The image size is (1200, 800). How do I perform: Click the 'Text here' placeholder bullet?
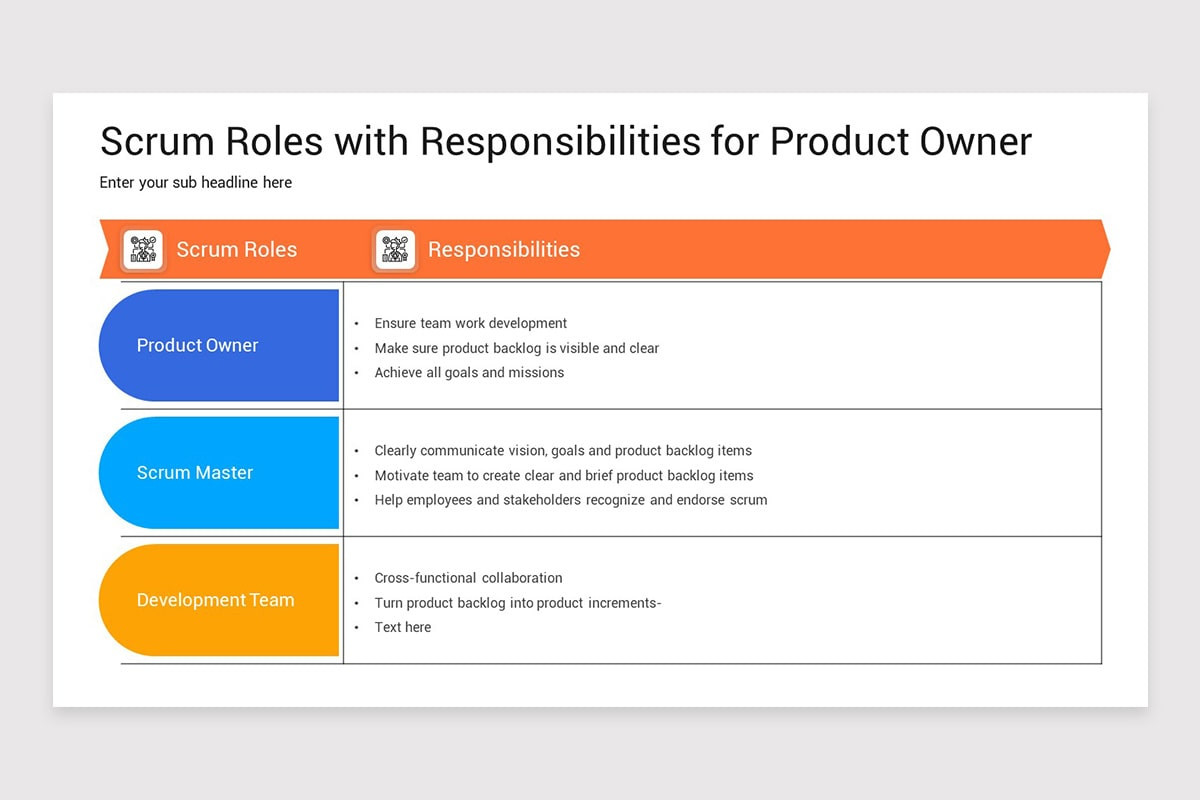(x=402, y=627)
